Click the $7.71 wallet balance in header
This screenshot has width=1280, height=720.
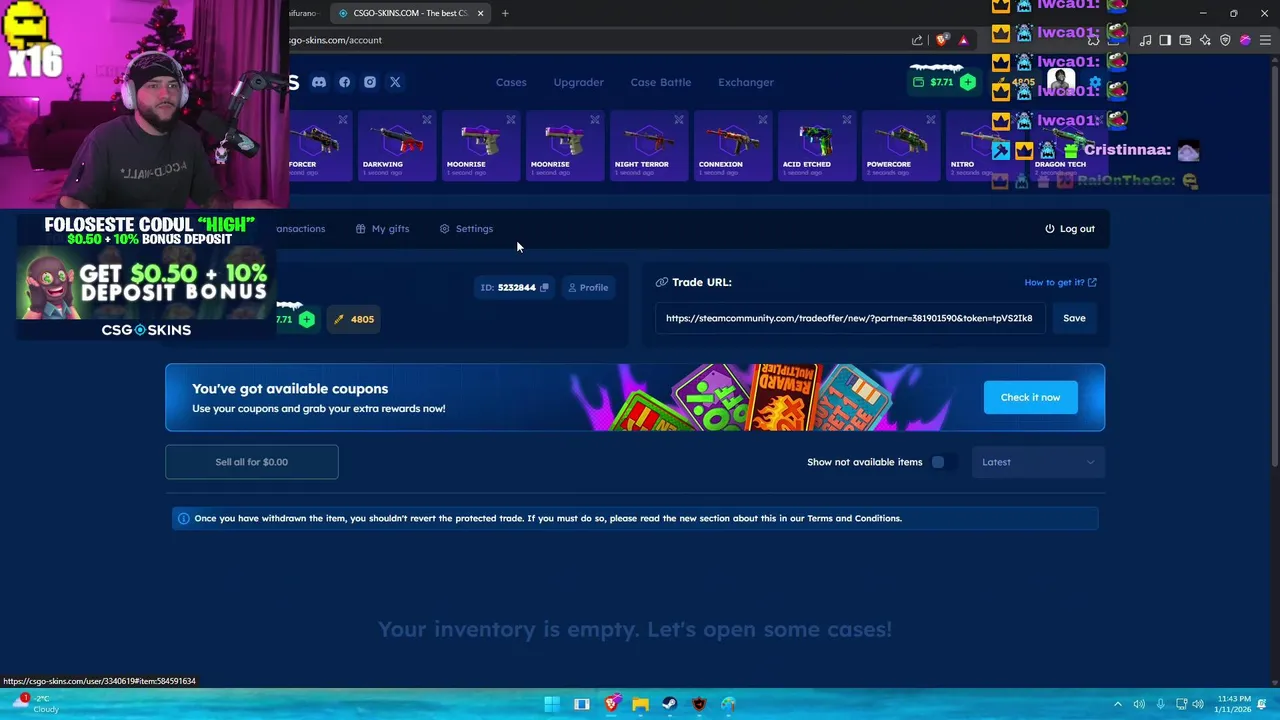pos(942,82)
